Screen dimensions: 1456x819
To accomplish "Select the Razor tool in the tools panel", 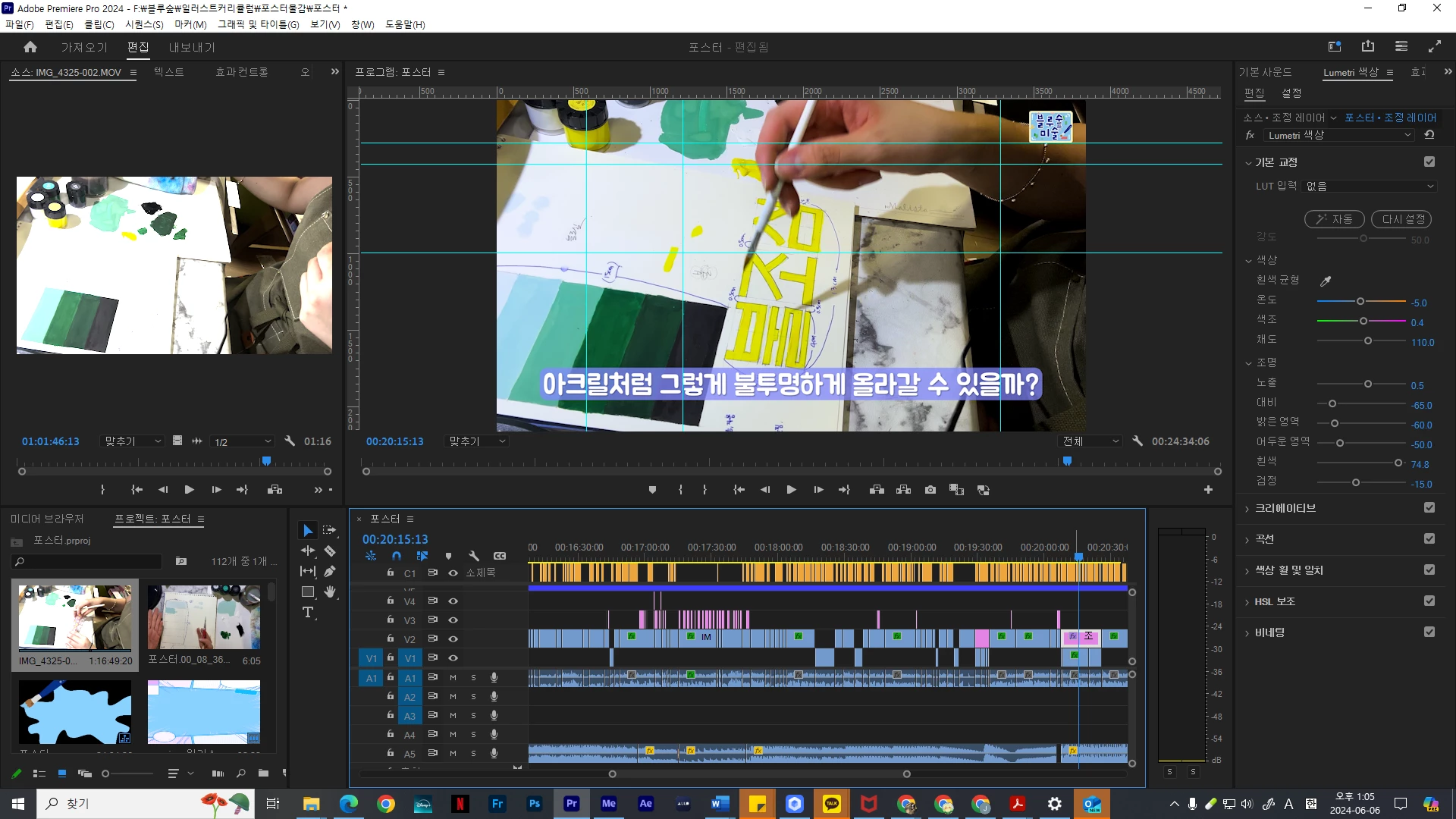I will point(330,551).
